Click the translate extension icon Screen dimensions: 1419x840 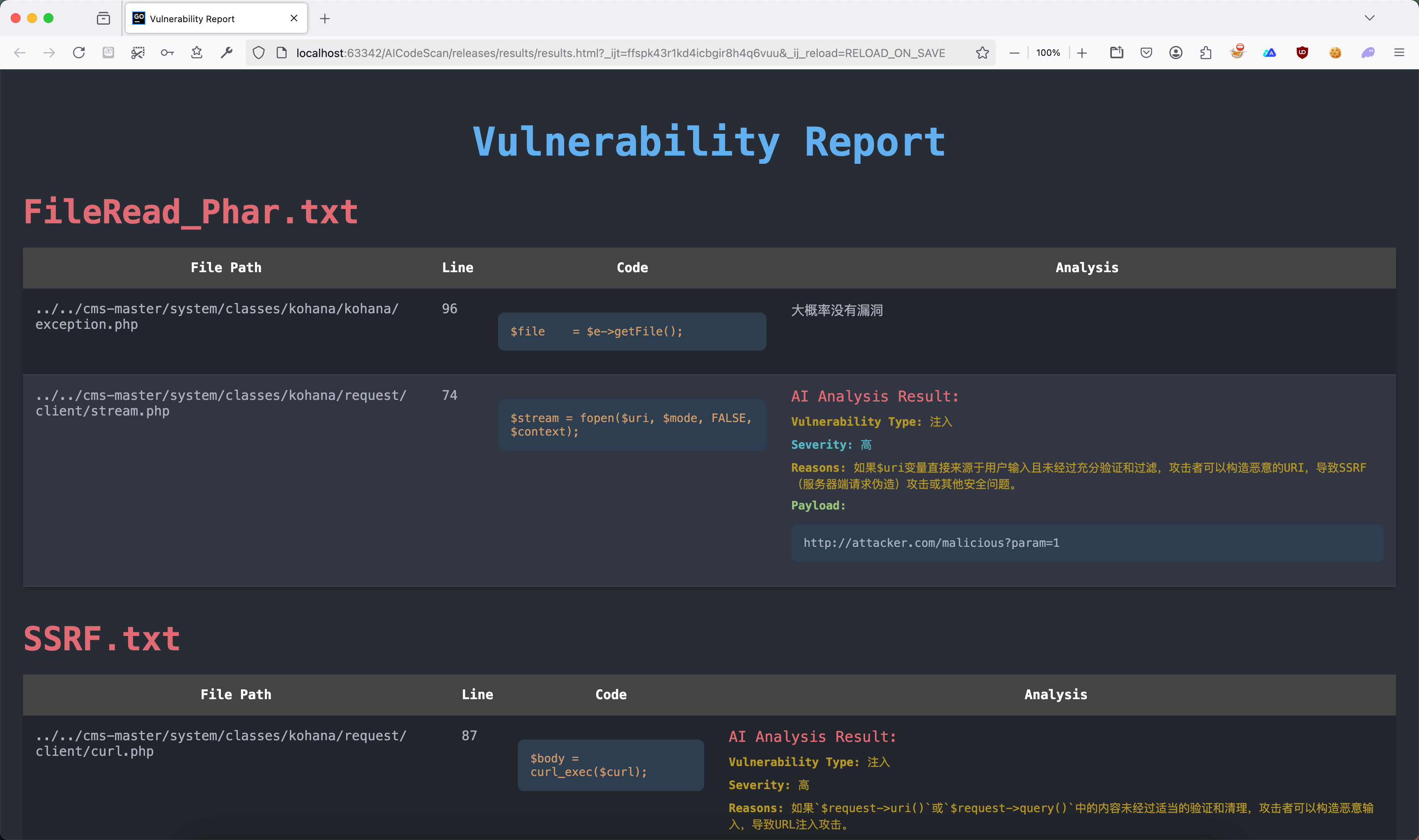[x=1270, y=53]
